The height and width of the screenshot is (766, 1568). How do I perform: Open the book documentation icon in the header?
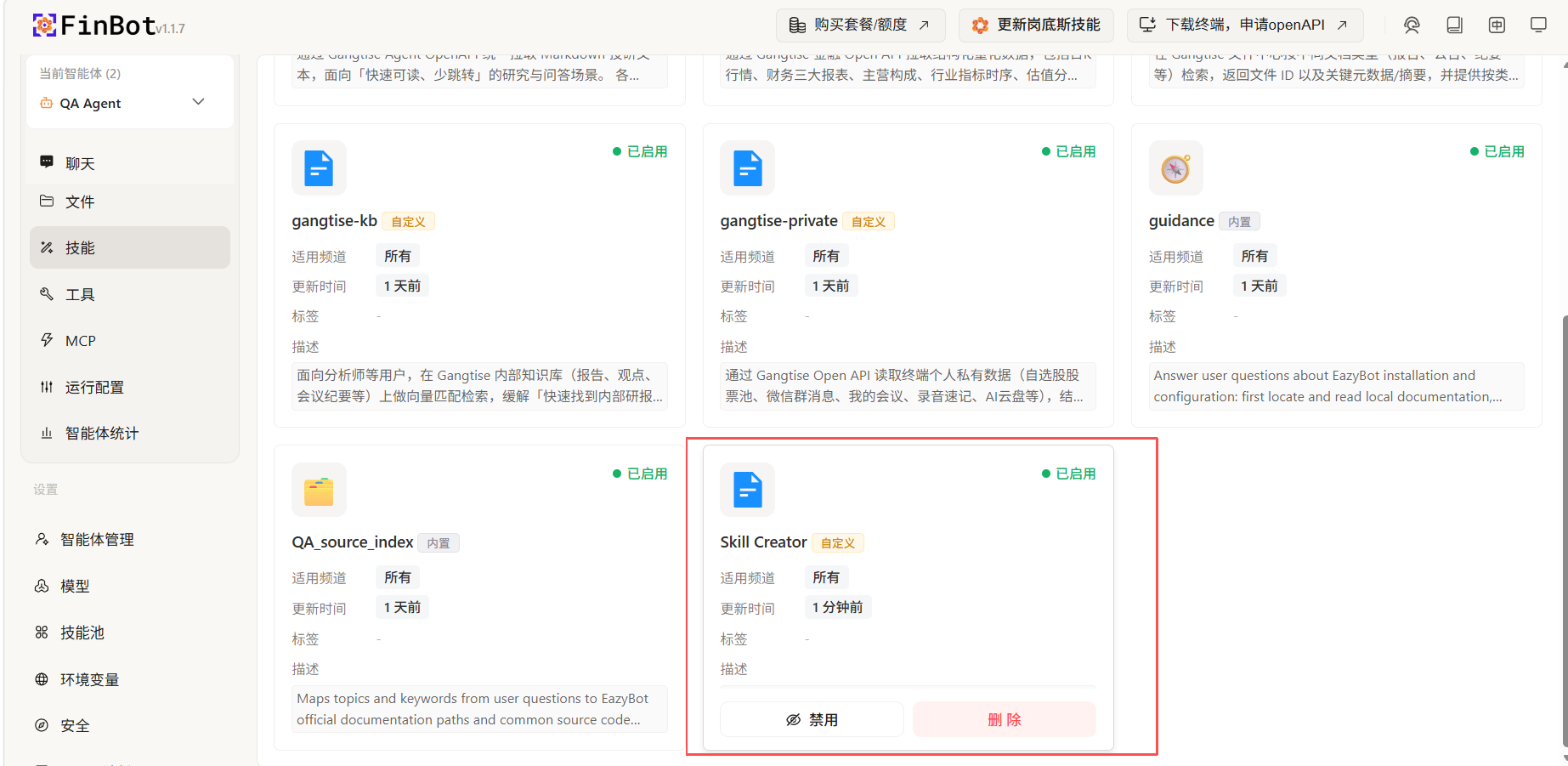click(x=1454, y=26)
